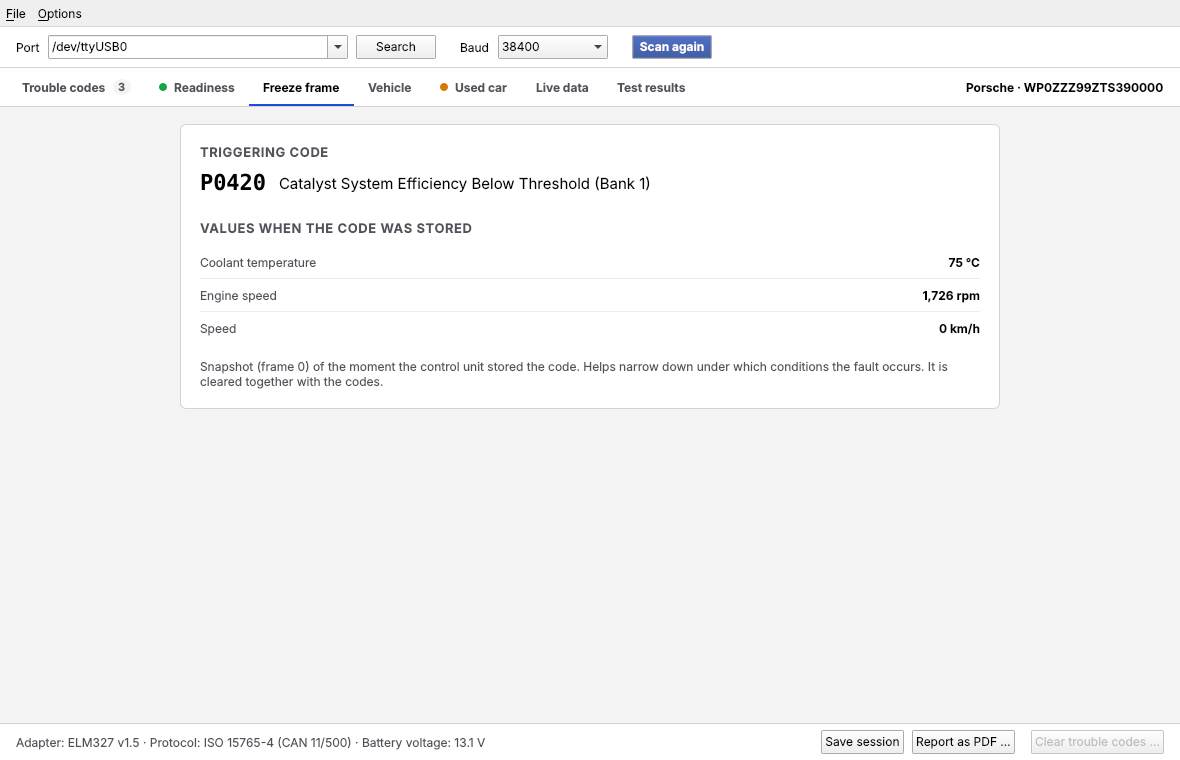Click the Scan again button
The height and width of the screenshot is (760, 1180).
pyautogui.click(x=671, y=47)
